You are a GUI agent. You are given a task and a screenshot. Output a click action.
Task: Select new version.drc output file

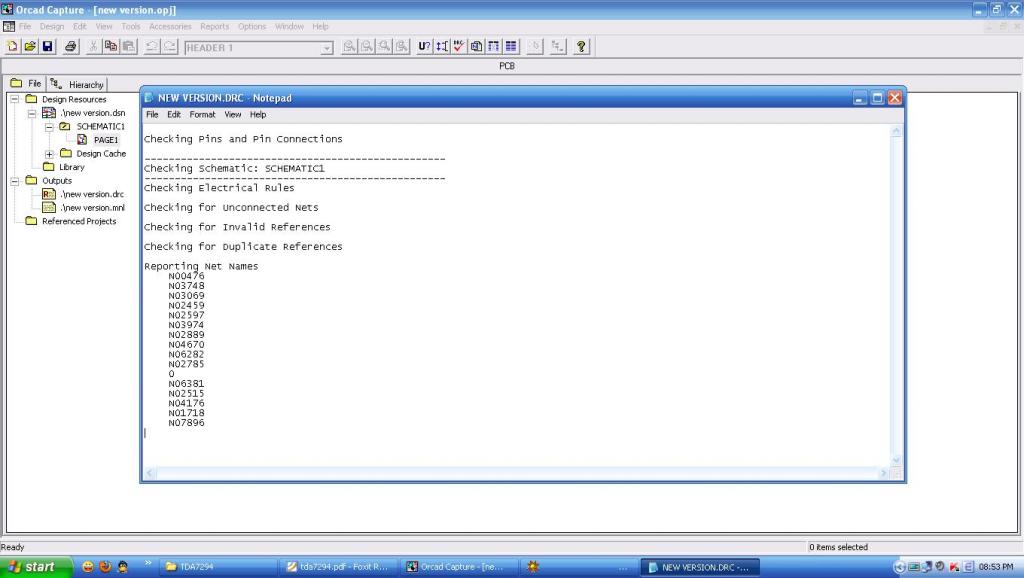pyautogui.click(x=91, y=194)
